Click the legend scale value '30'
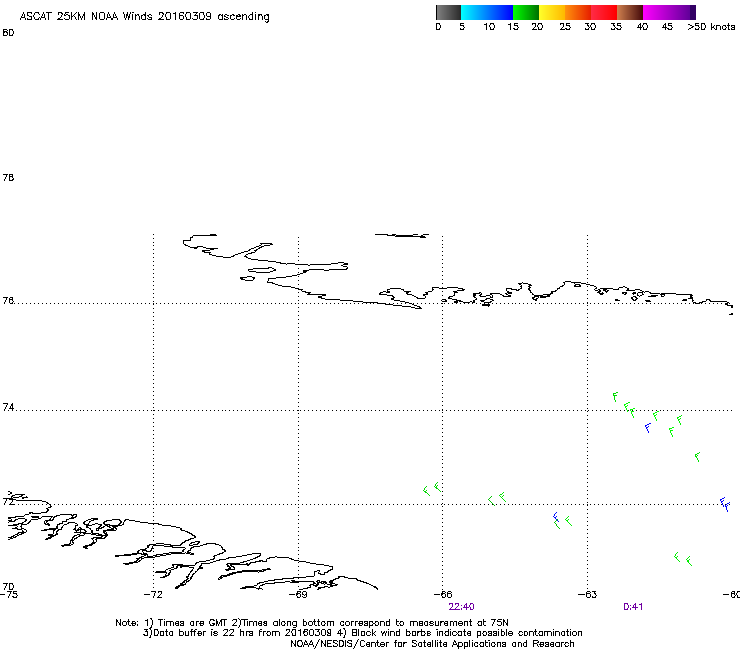Screen dimensions: 740x650 coord(590,27)
